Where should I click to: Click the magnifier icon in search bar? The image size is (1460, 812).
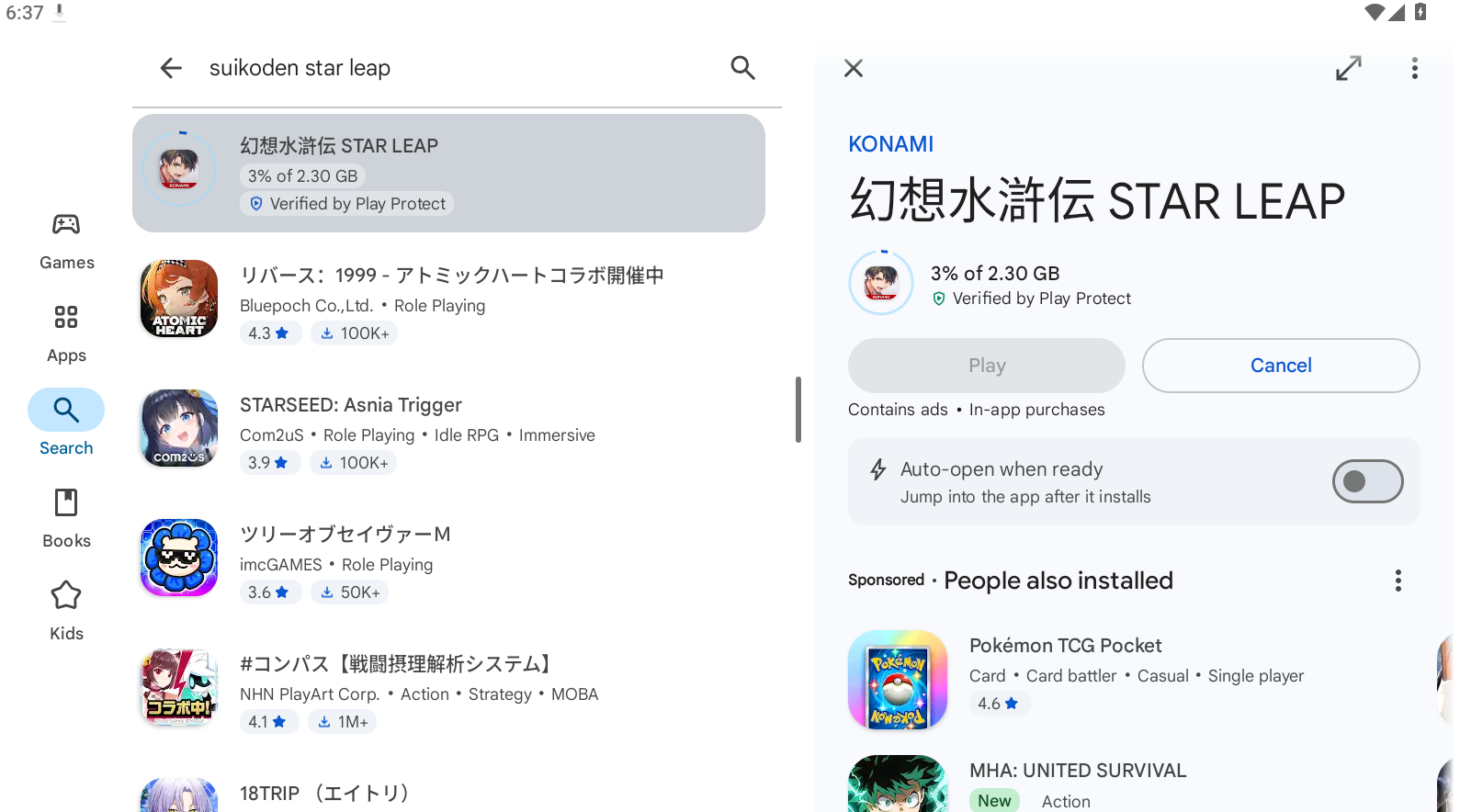742,68
